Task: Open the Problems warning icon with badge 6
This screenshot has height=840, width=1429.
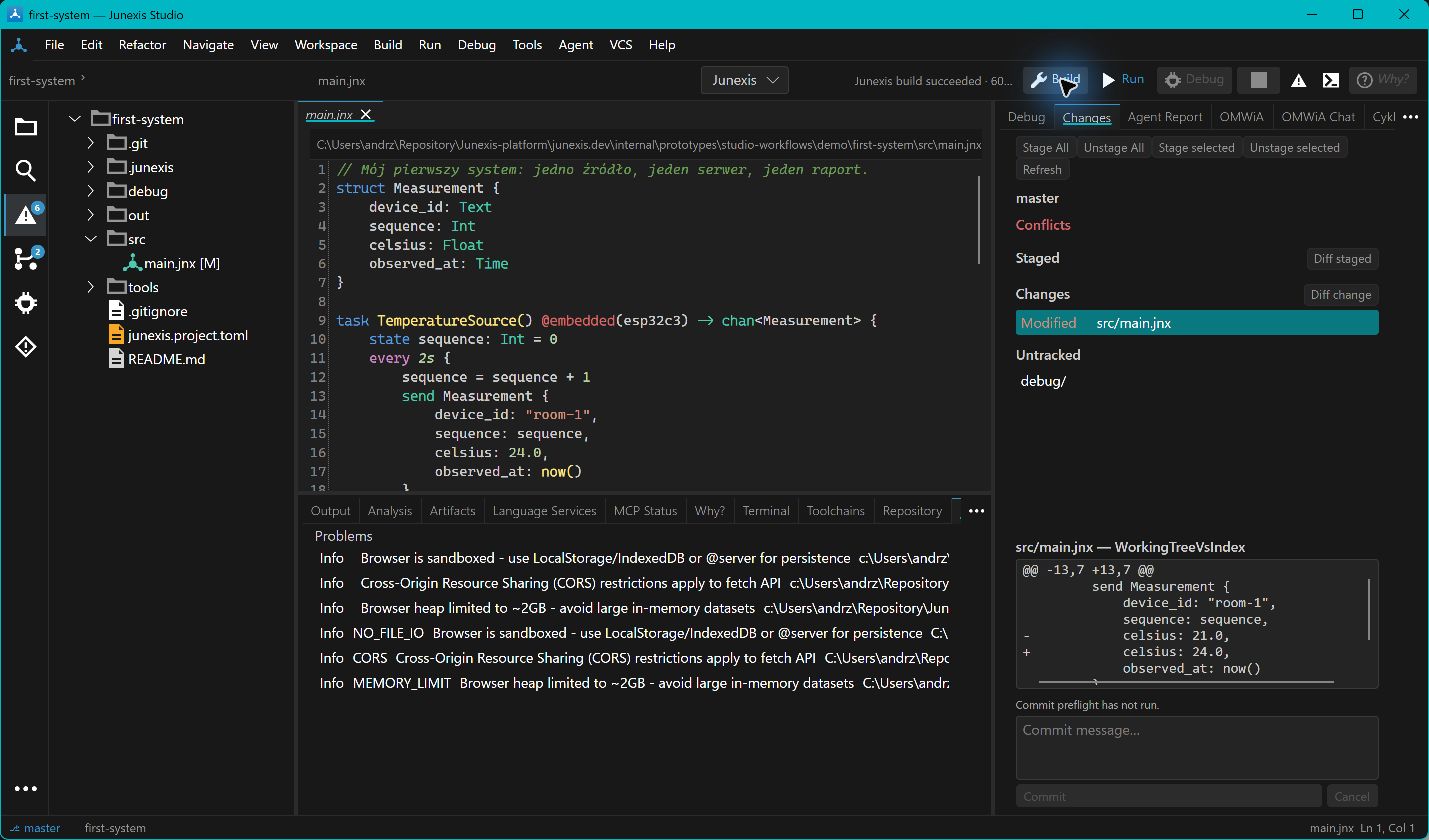Action: [26, 214]
